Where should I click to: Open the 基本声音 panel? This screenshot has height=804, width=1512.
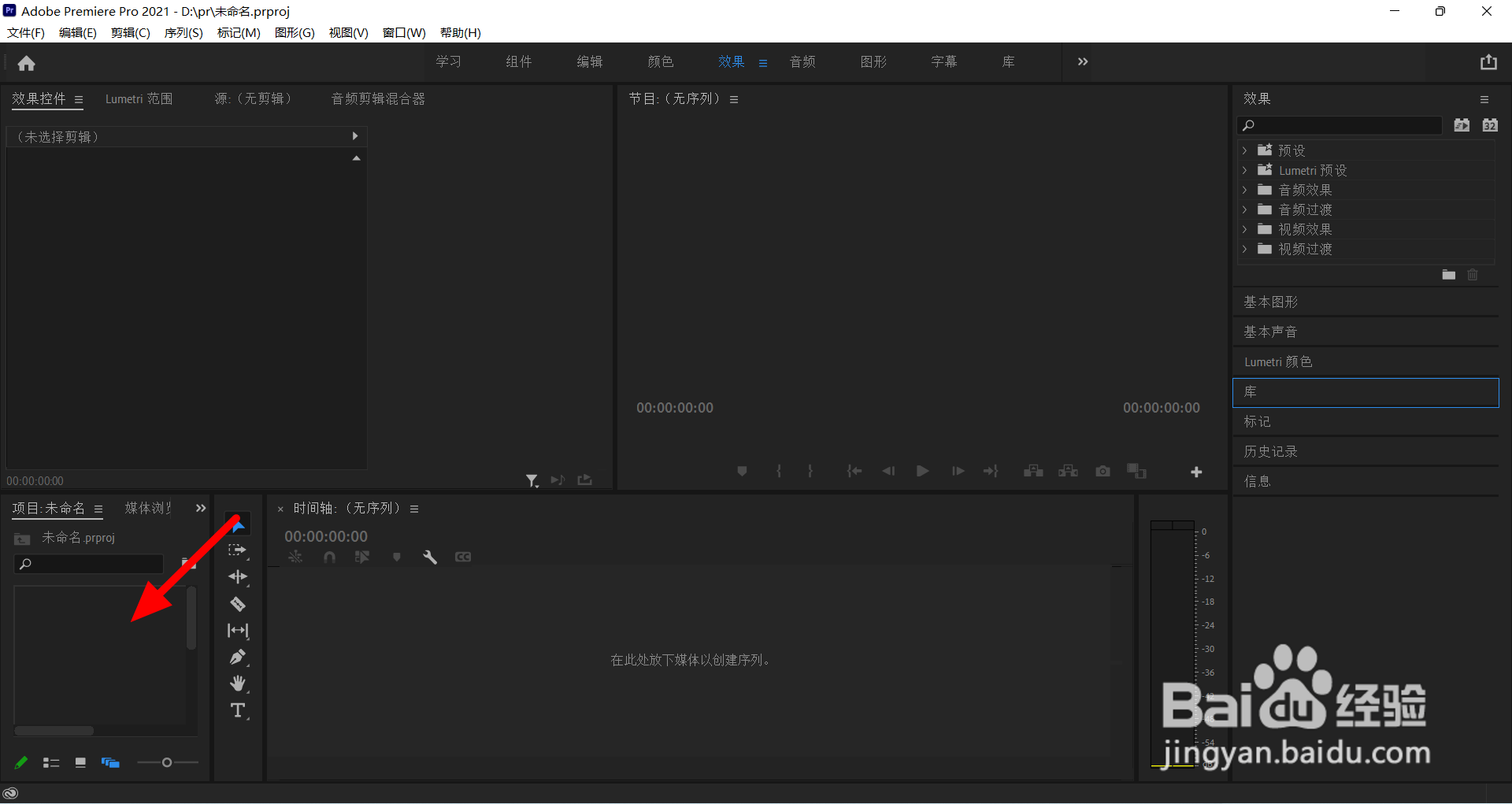point(1366,332)
